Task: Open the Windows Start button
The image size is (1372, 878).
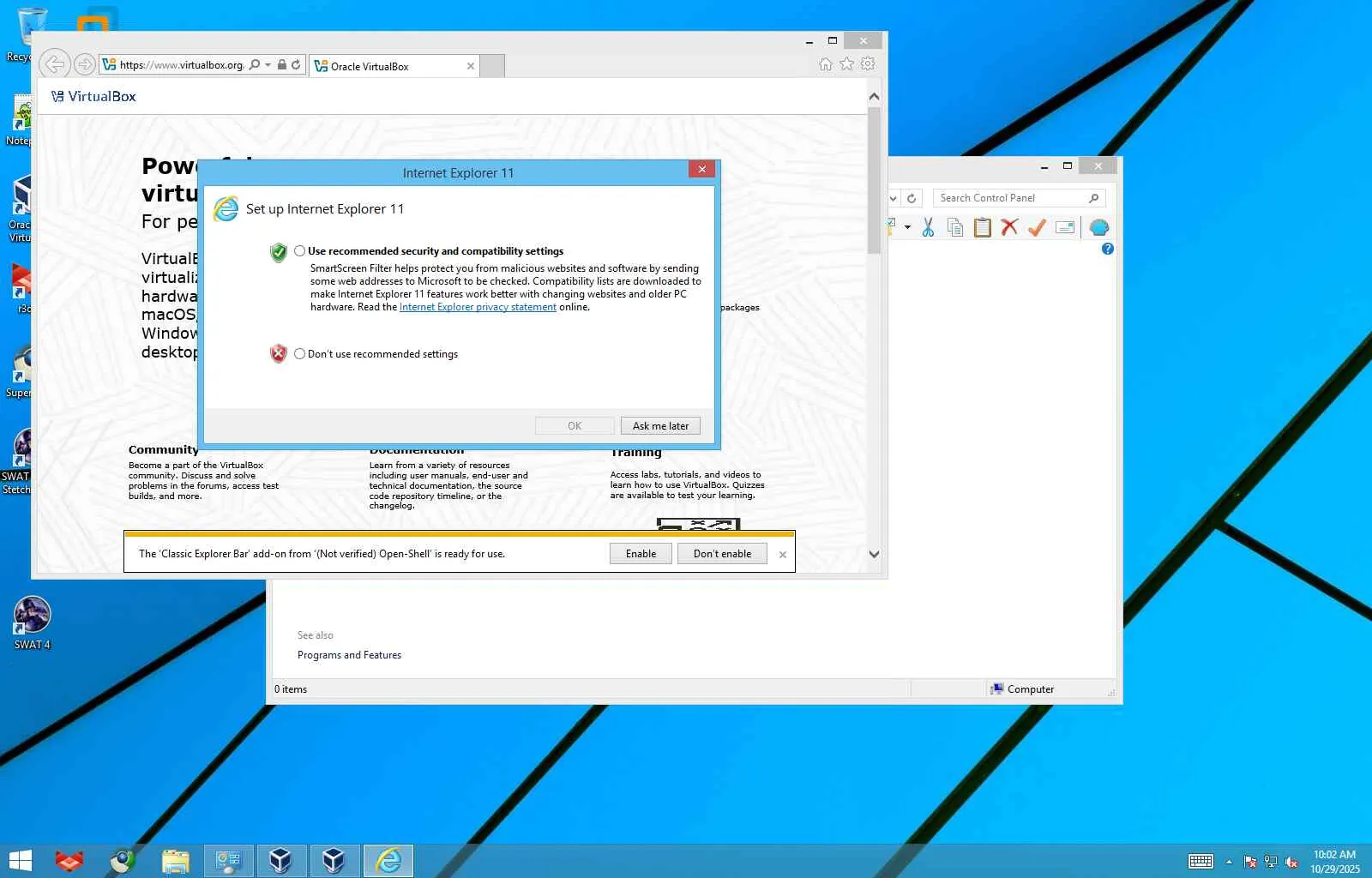Action: (20, 861)
